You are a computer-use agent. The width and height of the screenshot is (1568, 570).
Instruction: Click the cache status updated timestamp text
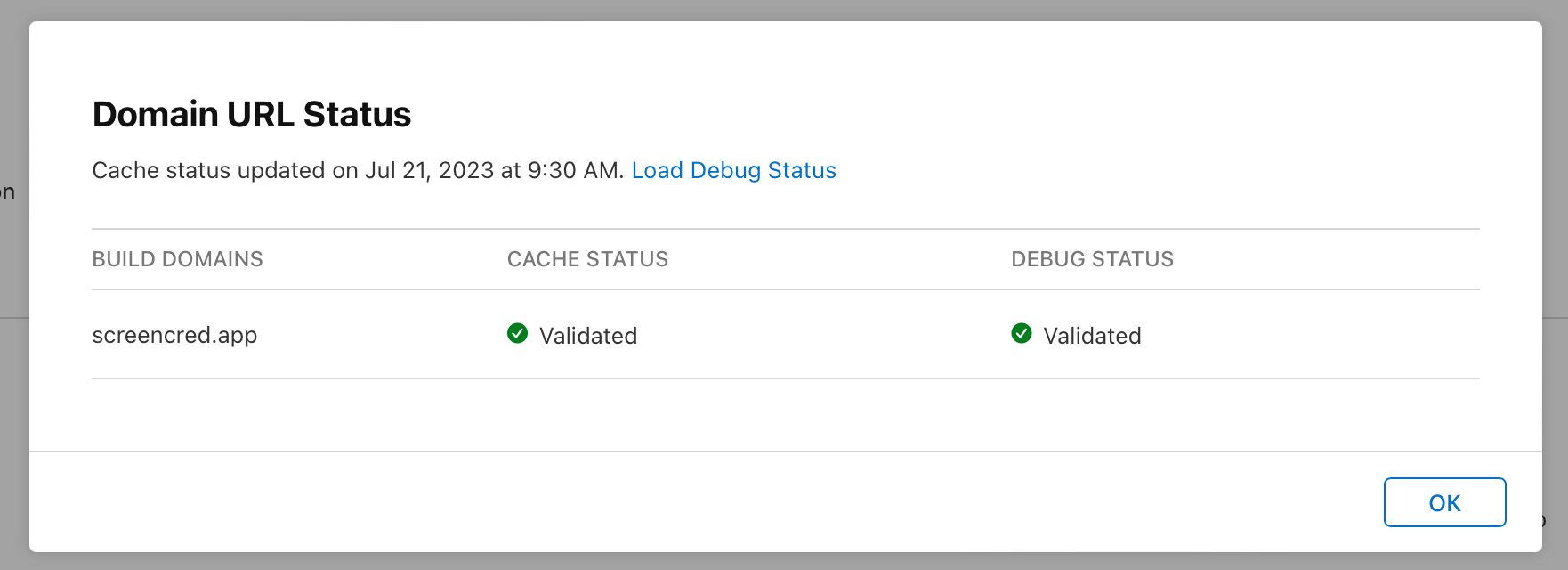(359, 170)
